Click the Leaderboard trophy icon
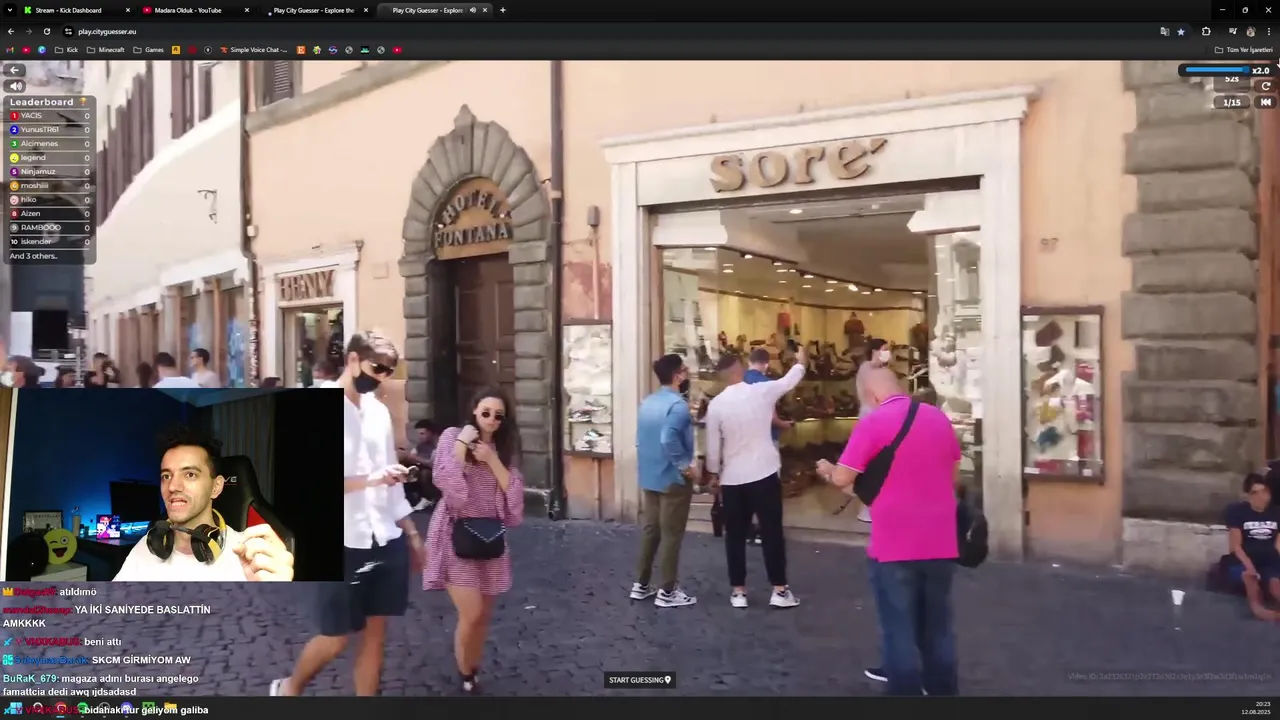 (x=83, y=102)
